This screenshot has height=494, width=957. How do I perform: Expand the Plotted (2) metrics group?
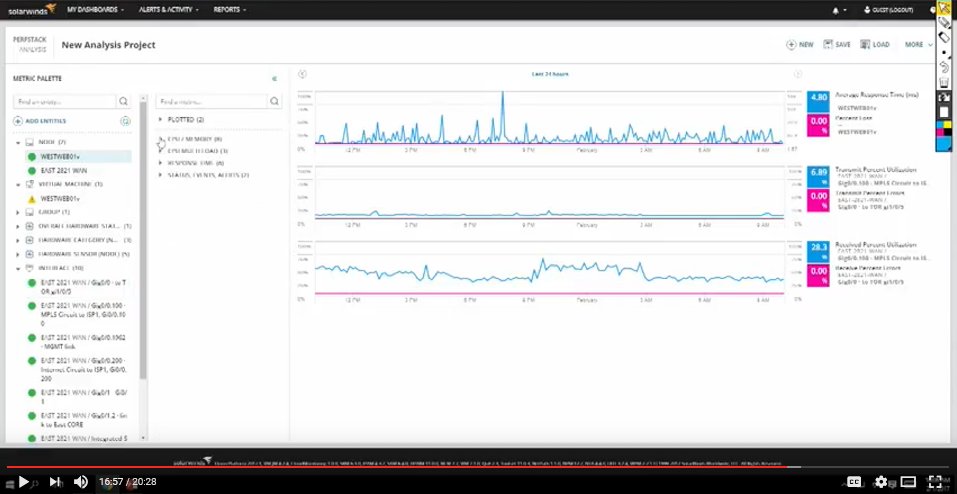click(161, 120)
